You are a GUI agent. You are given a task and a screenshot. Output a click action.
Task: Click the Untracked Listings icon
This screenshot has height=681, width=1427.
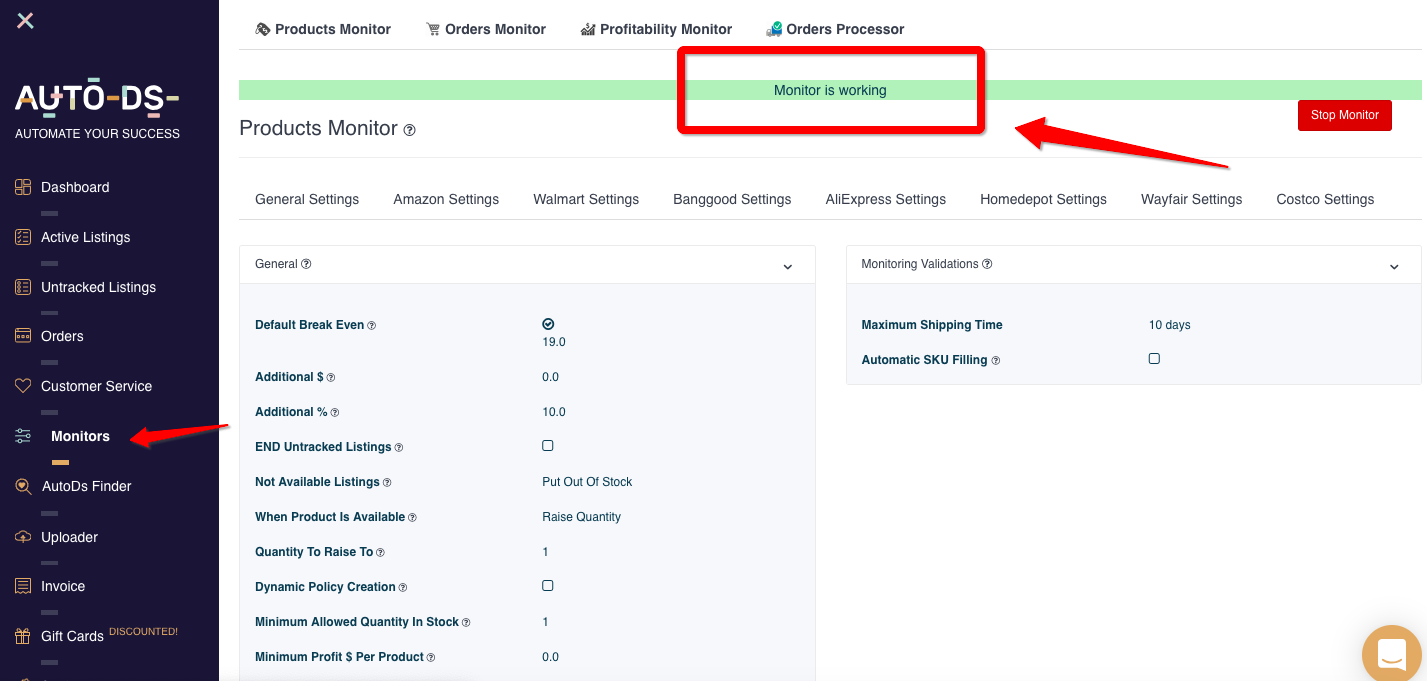pyautogui.click(x=23, y=287)
